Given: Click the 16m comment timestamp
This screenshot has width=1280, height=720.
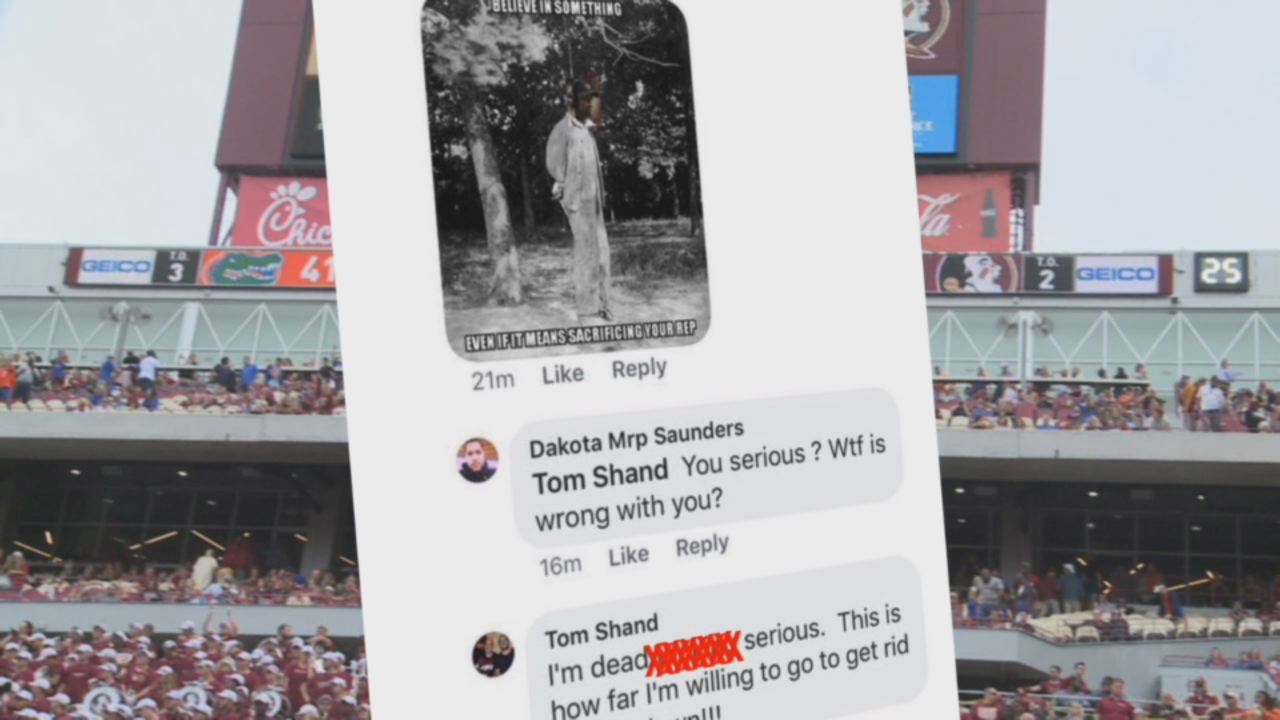Looking at the screenshot, I should click(560, 566).
